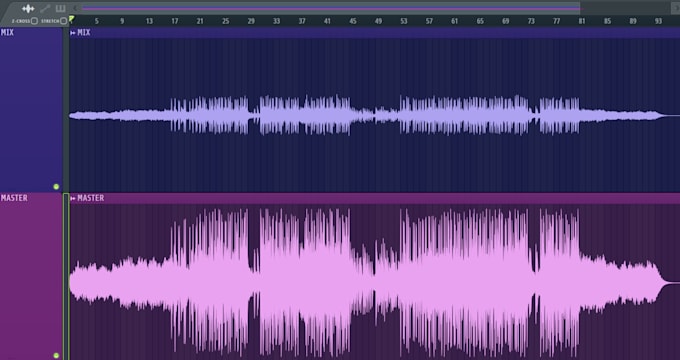Toggle the Z-CROSS checkbox
Viewport: 680px width, 360px height.
tap(34, 21)
